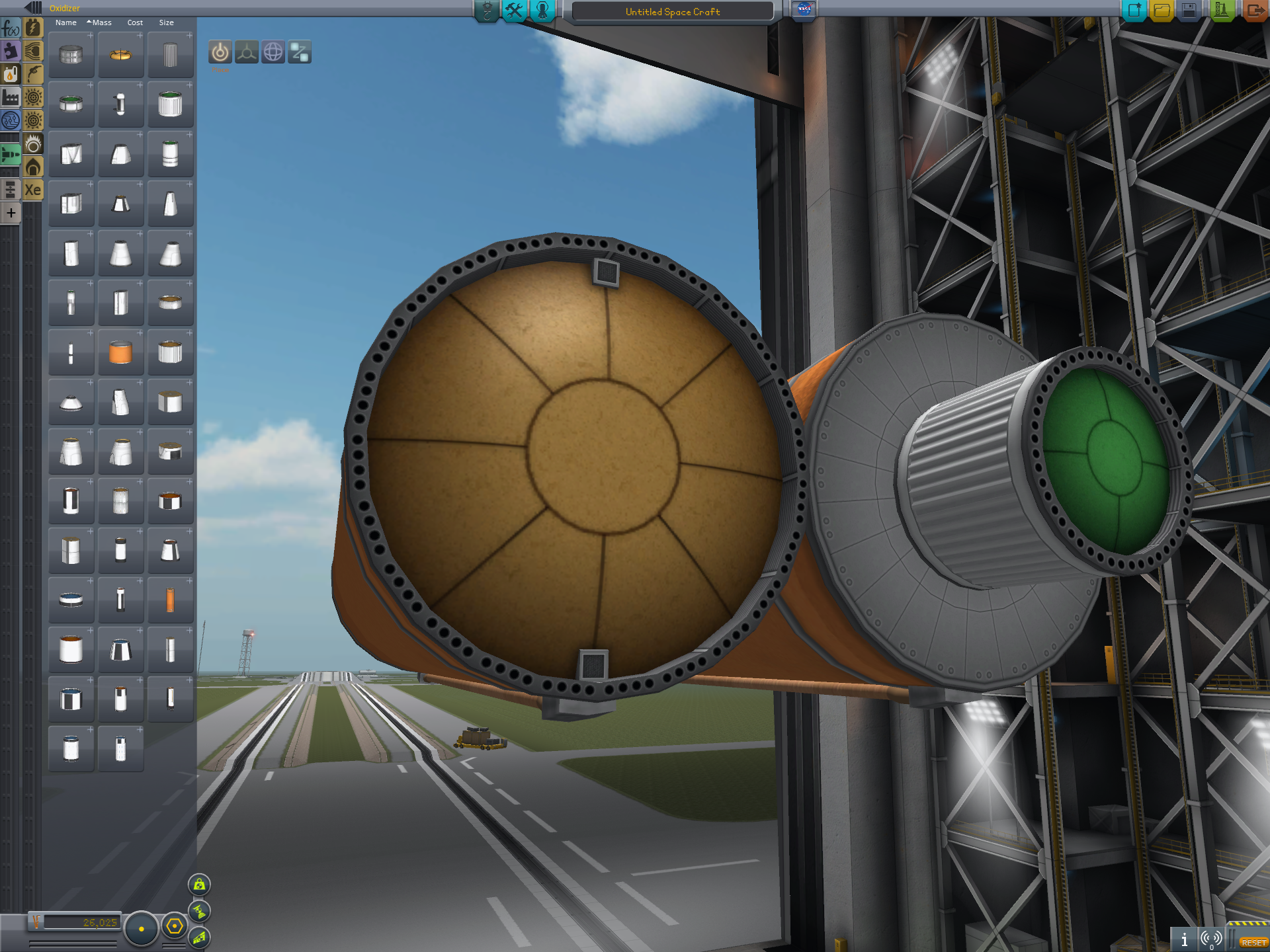
Task: Activate the Re-Root tool
Action: [300, 52]
